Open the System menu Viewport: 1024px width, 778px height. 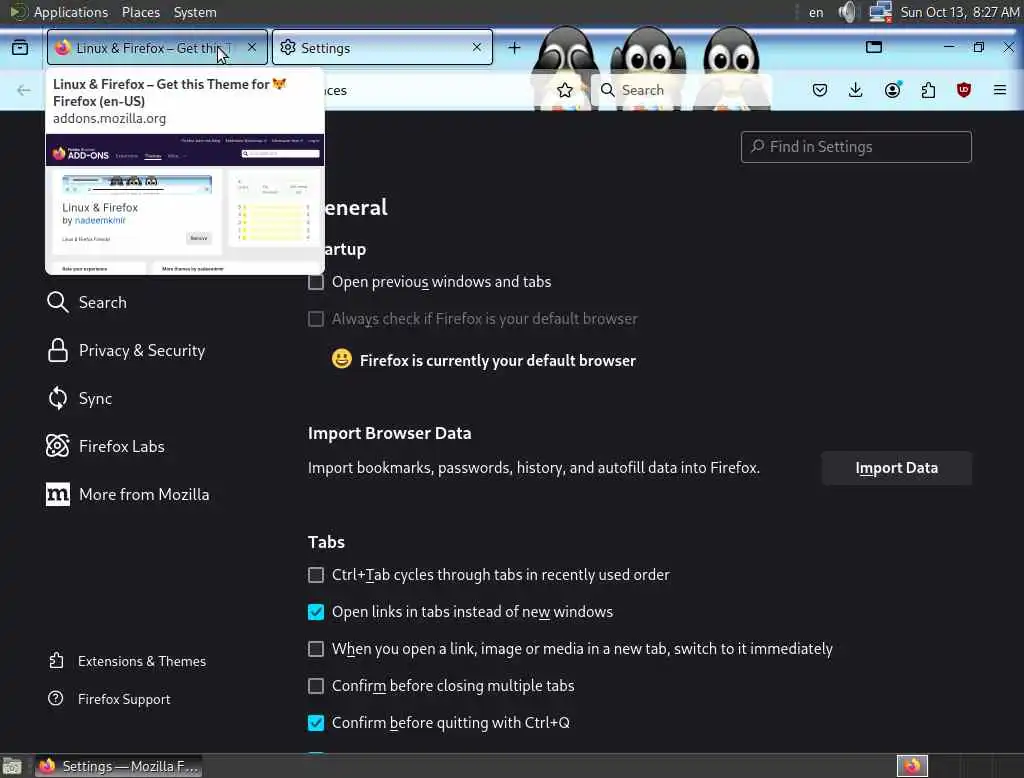tap(195, 12)
